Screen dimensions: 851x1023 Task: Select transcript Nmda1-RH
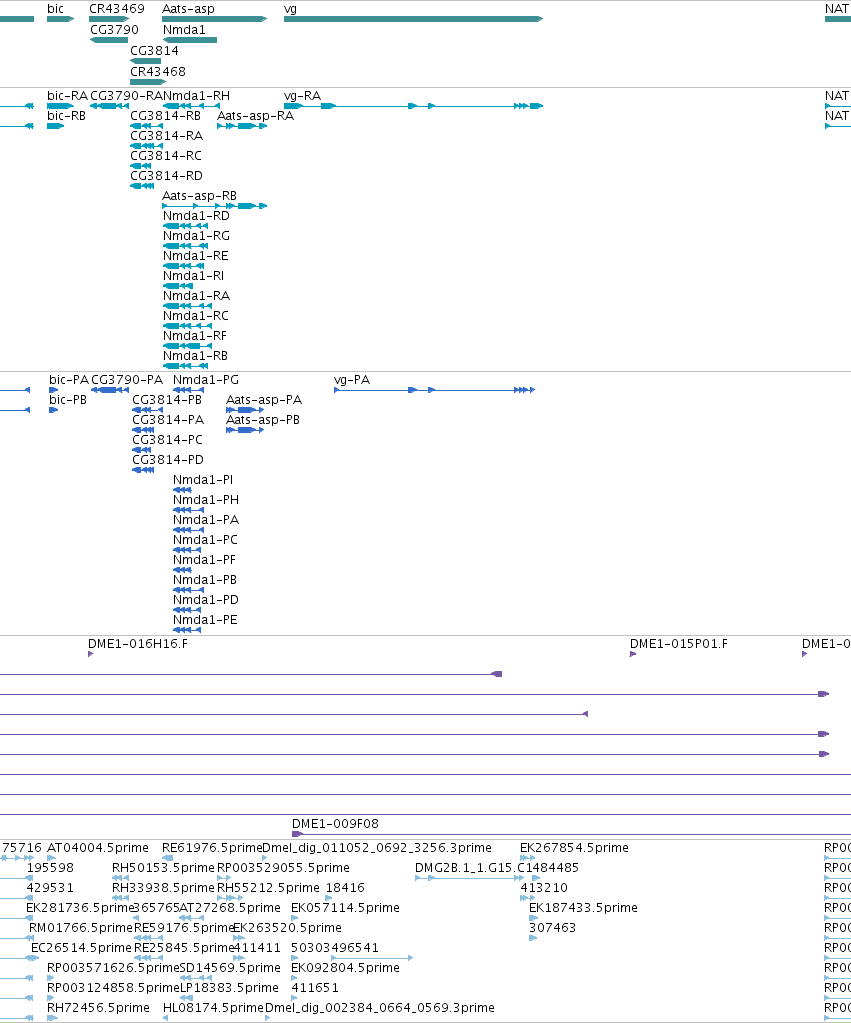(x=190, y=106)
